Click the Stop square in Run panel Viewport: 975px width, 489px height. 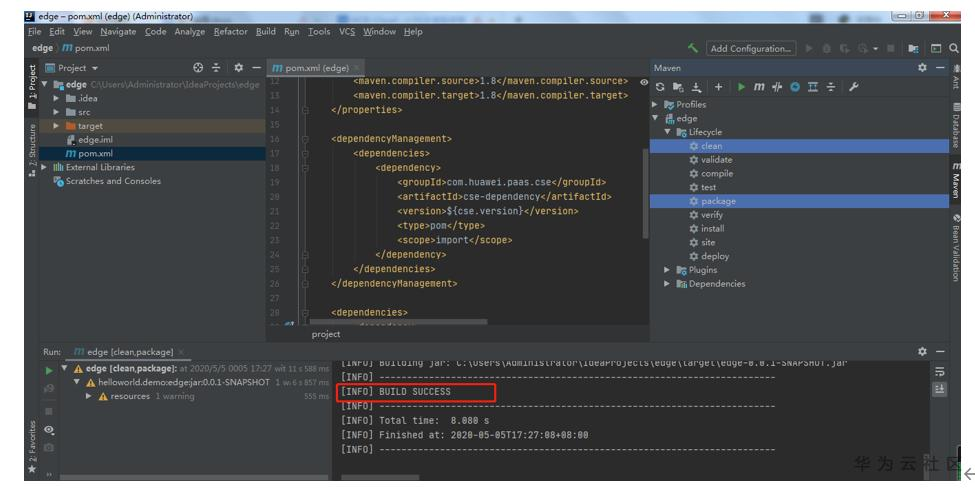[49, 411]
